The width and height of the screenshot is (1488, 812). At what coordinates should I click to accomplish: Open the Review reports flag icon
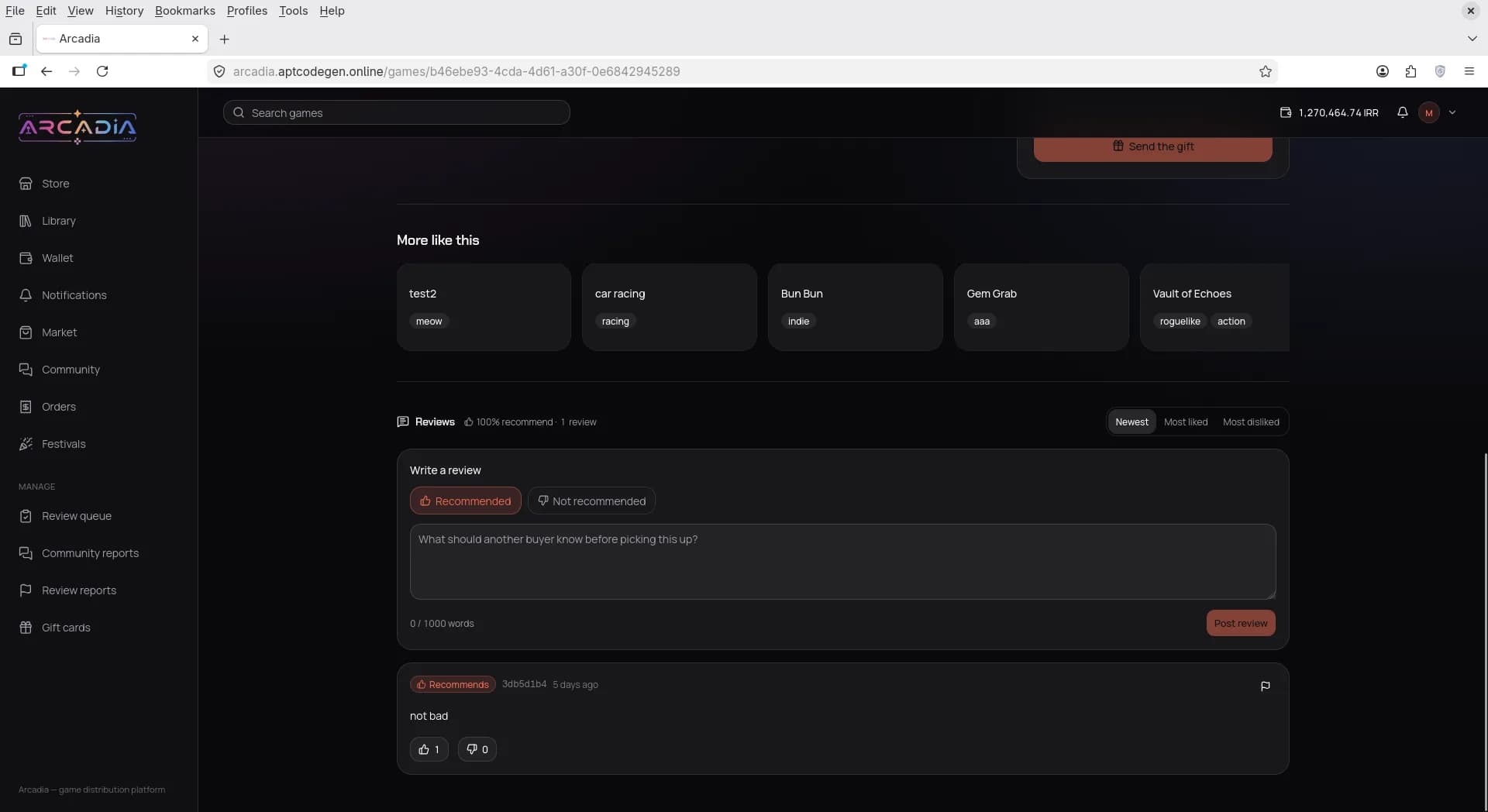coord(26,590)
